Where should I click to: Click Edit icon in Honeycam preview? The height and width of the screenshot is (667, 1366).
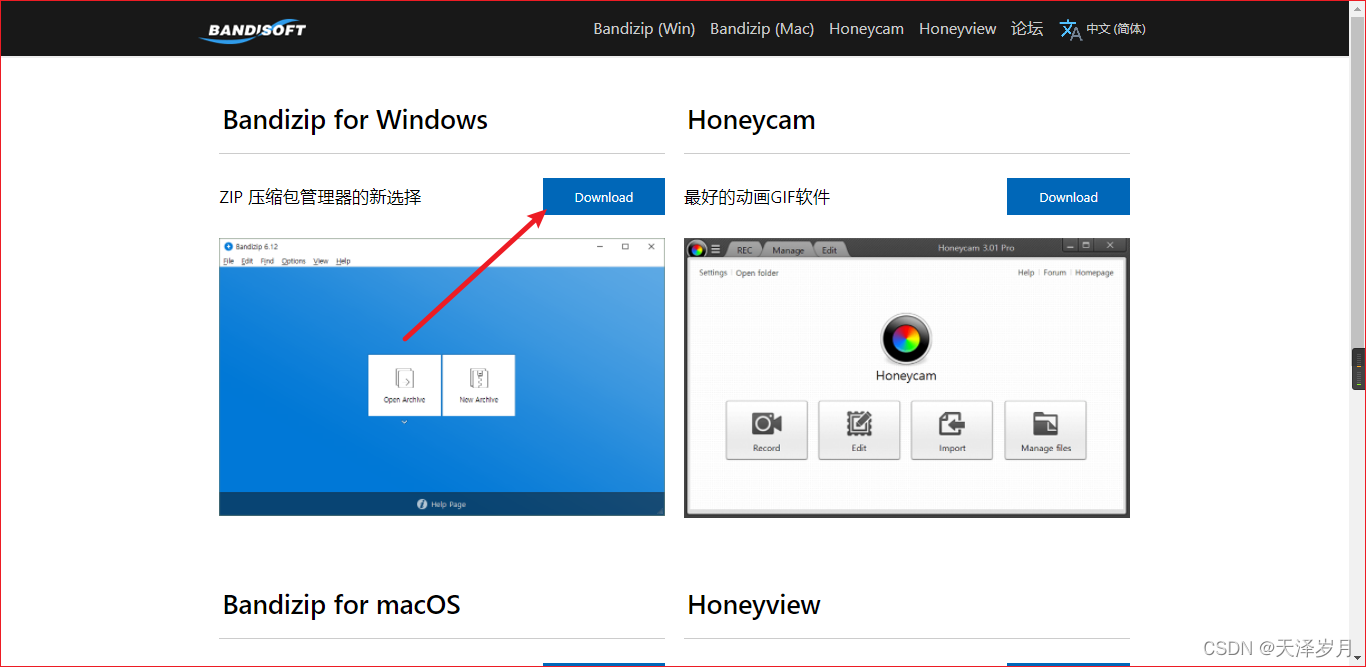pyautogui.click(x=859, y=423)
